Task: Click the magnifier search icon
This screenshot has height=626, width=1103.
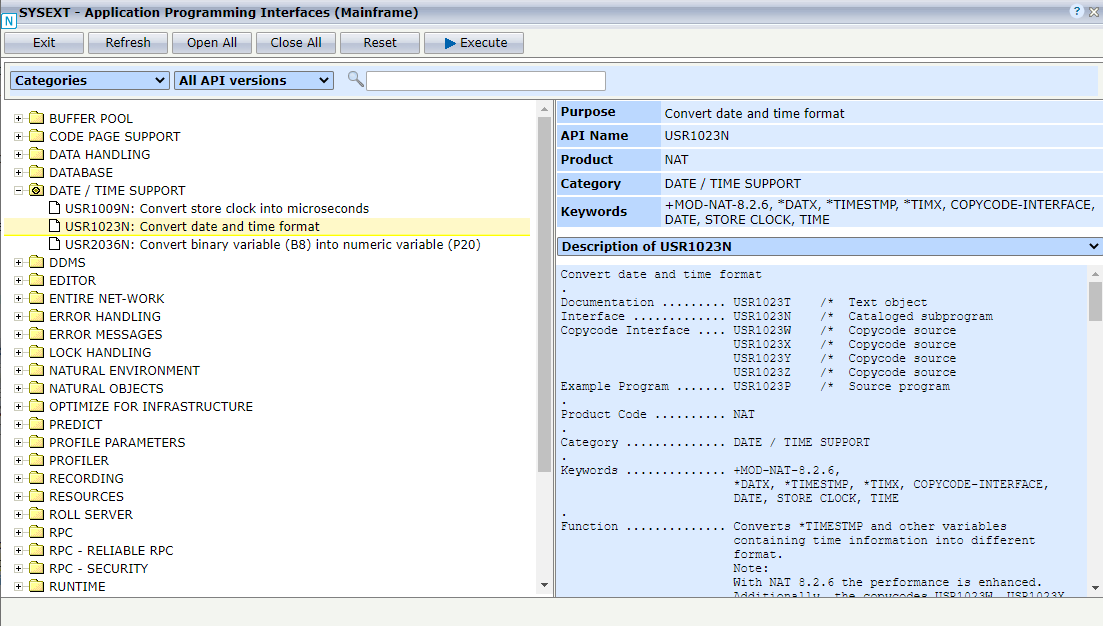Action: click(x=356, y=80)
